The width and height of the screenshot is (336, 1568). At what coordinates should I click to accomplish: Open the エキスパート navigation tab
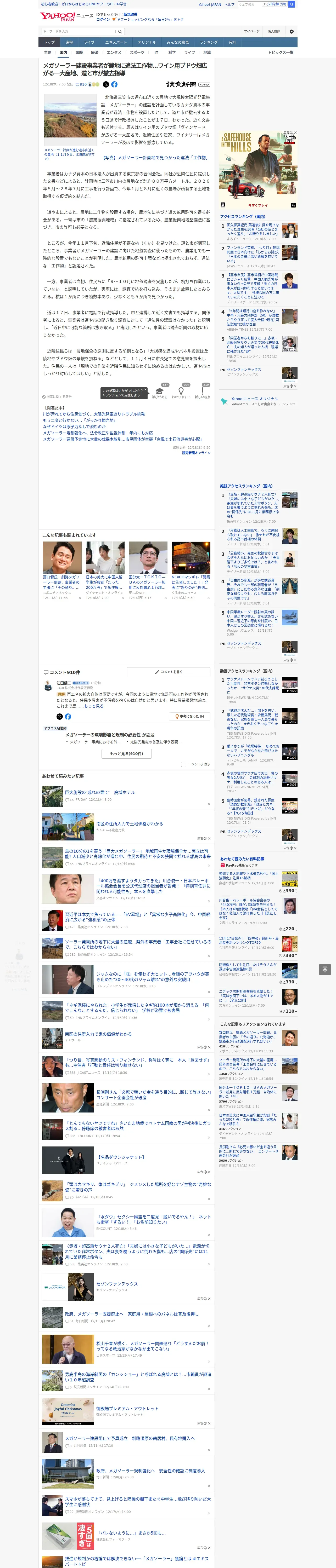coord(116,43)
